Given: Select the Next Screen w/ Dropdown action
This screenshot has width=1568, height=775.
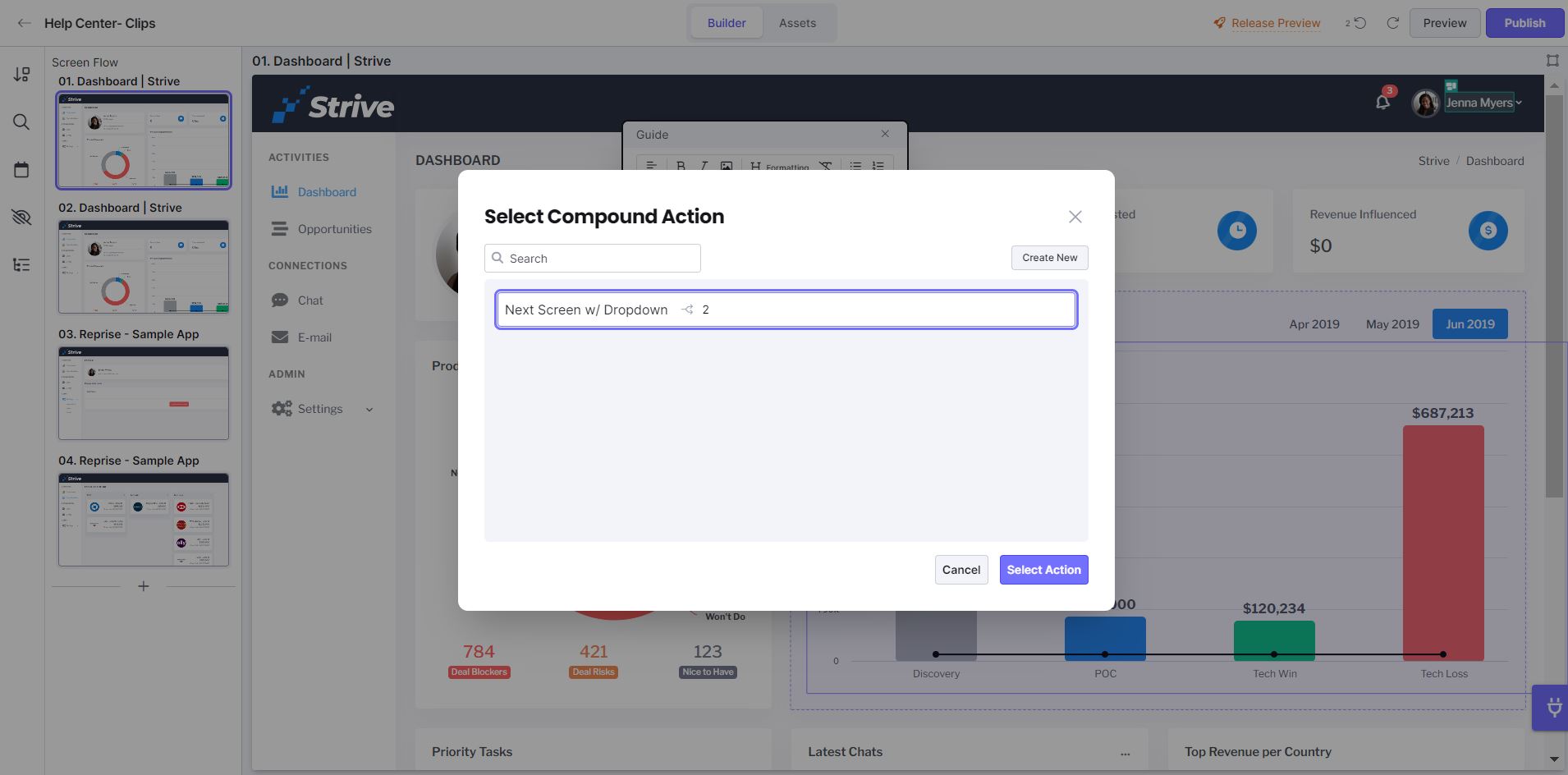Looking at the screenshot, I should click(x=786, y=310).
